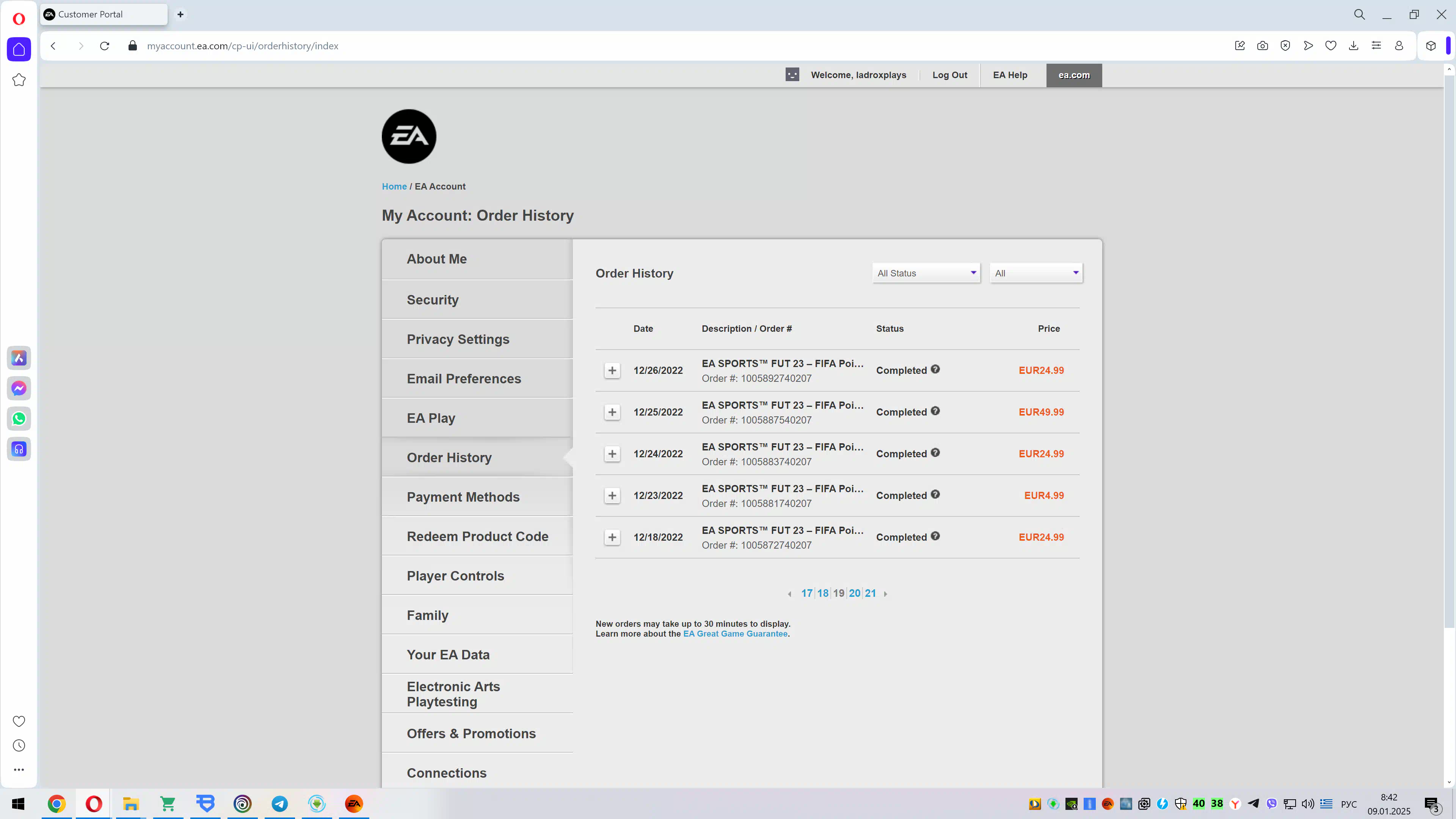Open Opera start page home icon

coord(19,49)
